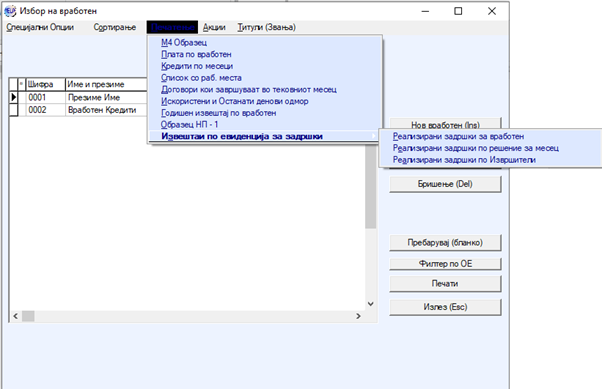Screen dimensions: 602x389
Task: Click the Пребарувај (бланко) button
Action: click(445, 243)
